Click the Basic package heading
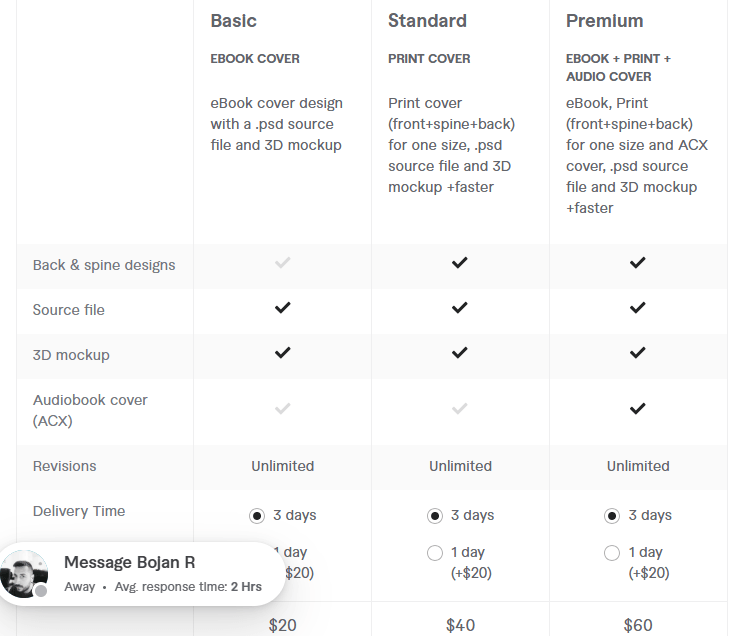 point(233,21)
